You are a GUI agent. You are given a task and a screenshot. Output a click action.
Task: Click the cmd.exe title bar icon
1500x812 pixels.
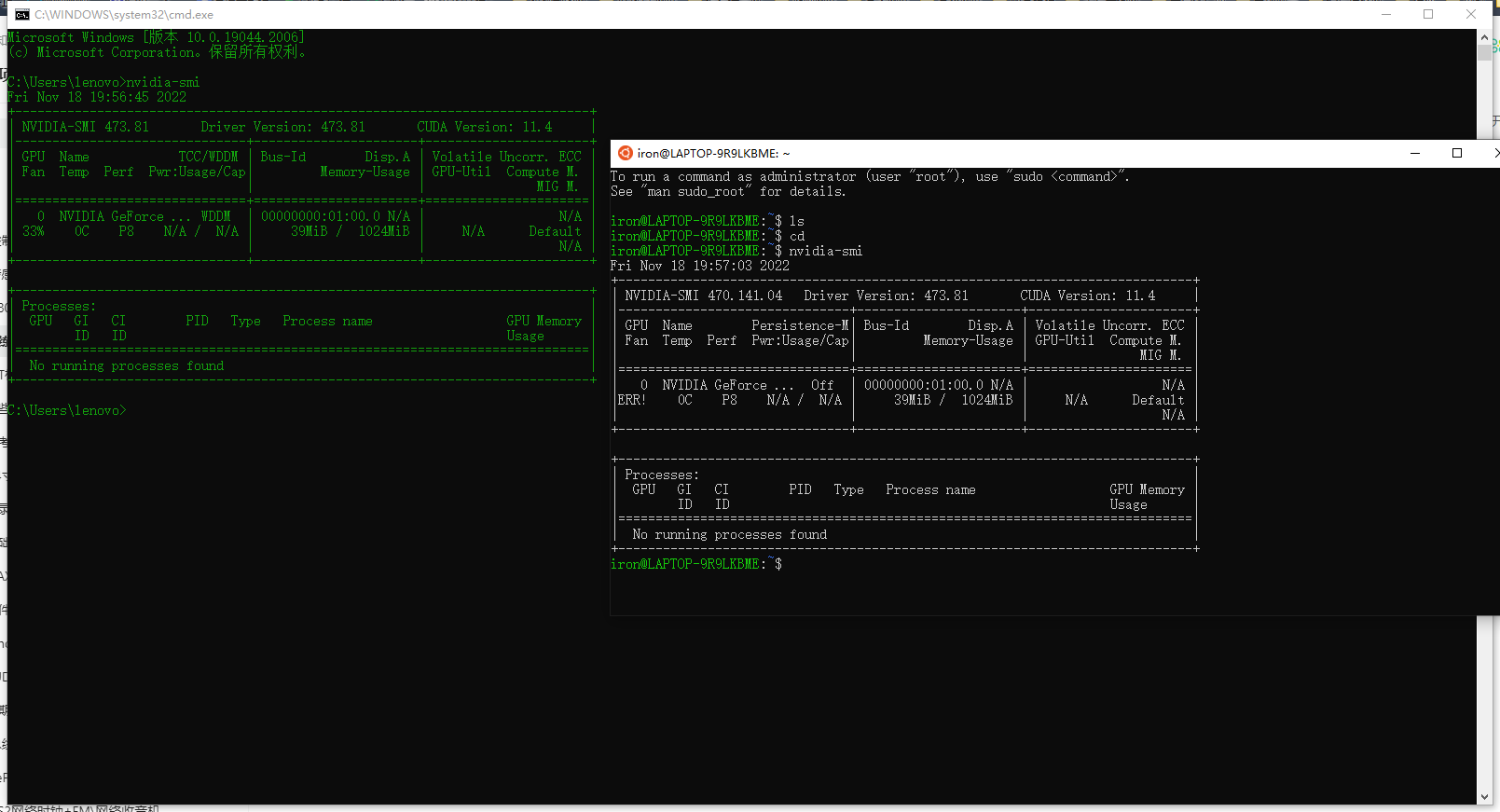[x=22, y=15]
